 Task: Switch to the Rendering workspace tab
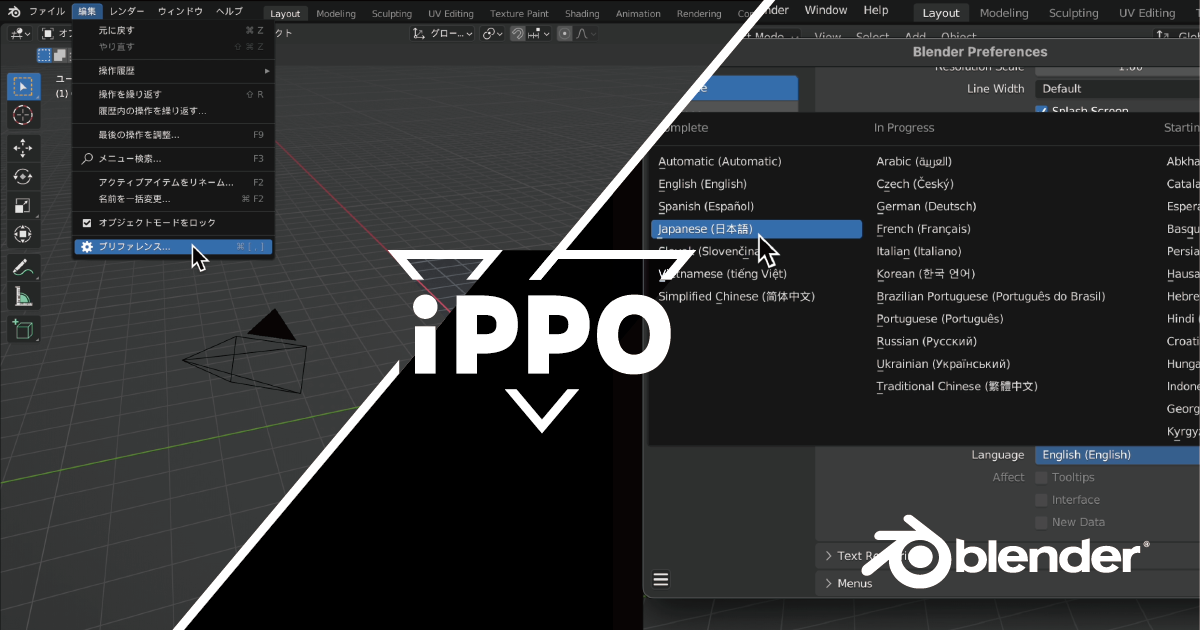pyautogui.click(x=699, y=14)
